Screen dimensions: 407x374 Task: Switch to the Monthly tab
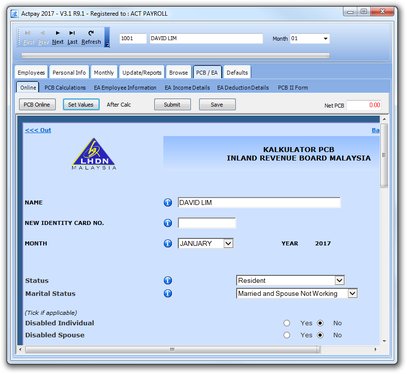click(x=104, y=72)
